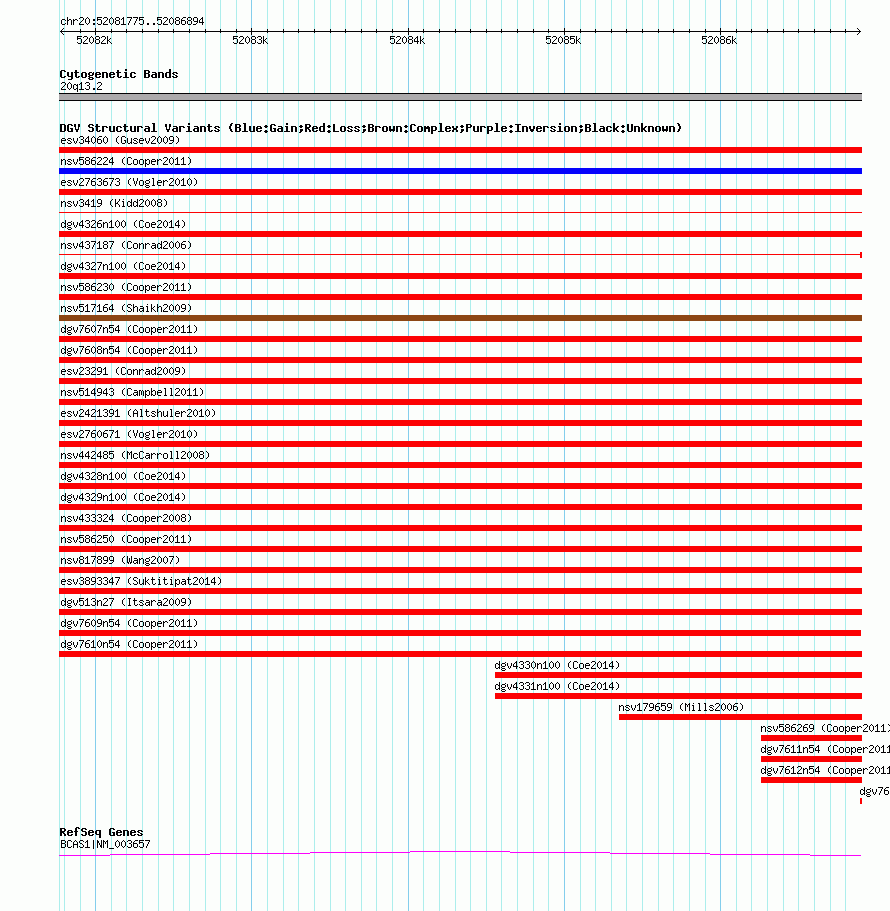Select the thin nsv3419 variant line
This screenshot has height=911, width=890.
pos(460,213)
